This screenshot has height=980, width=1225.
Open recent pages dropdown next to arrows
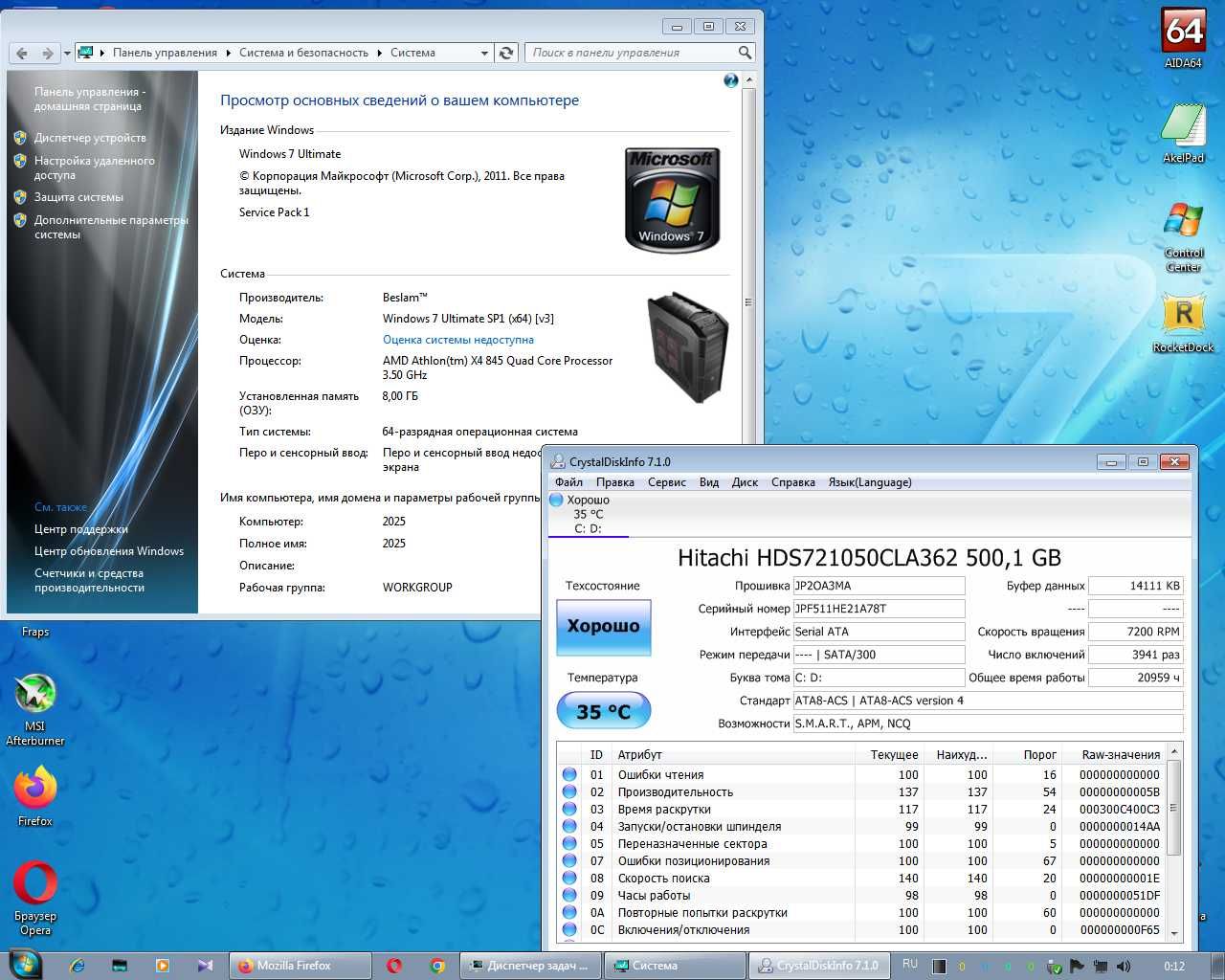click(x=67, y=54)
